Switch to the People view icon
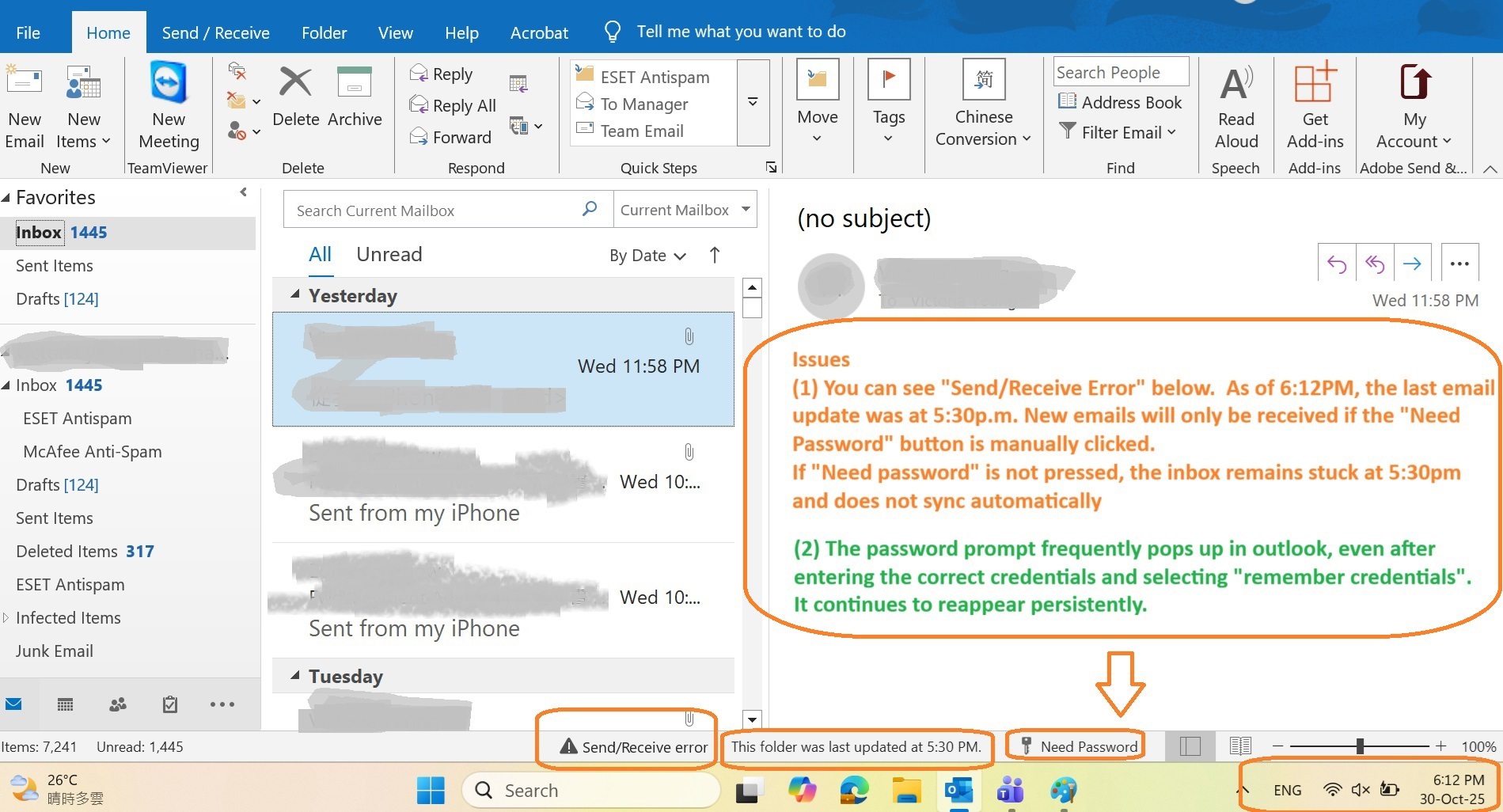 (117, 704)
